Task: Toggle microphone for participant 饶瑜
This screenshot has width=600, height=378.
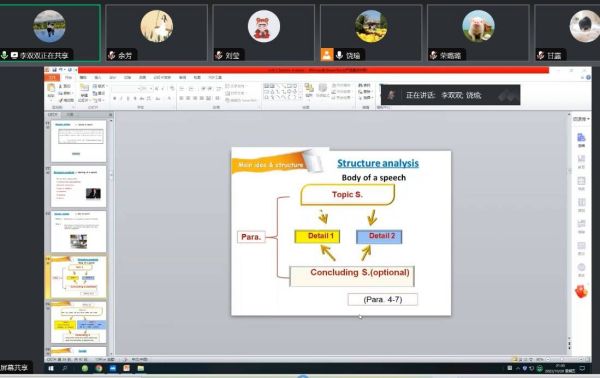Action: click(339, 55)
